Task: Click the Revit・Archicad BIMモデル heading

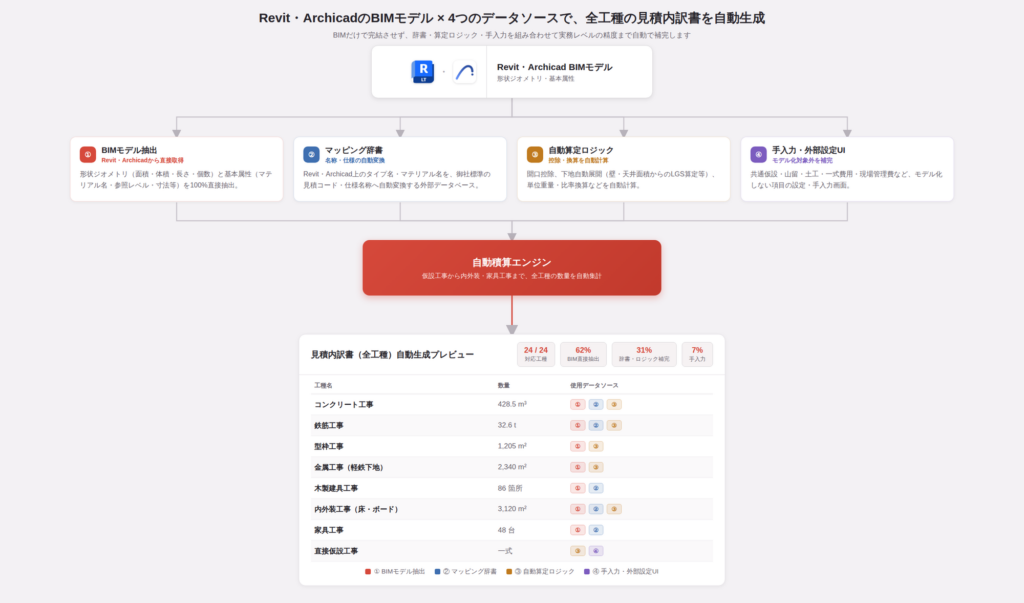Action: click(x=554, y=67)
